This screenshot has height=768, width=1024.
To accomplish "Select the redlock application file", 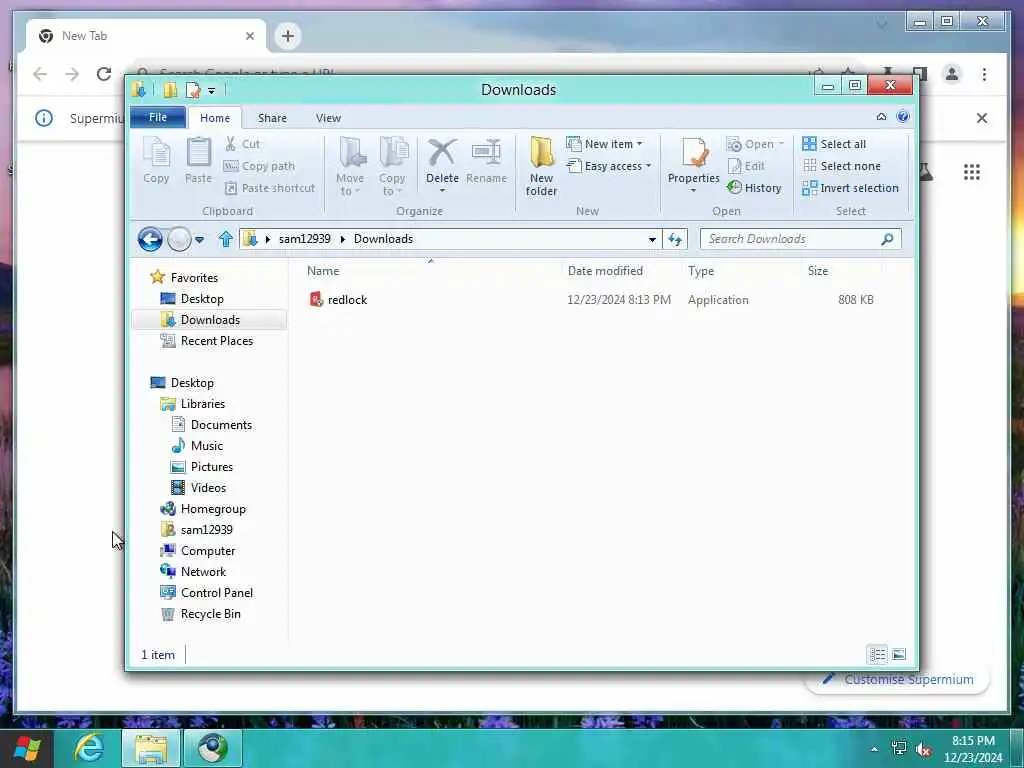I will click(347, 300).
